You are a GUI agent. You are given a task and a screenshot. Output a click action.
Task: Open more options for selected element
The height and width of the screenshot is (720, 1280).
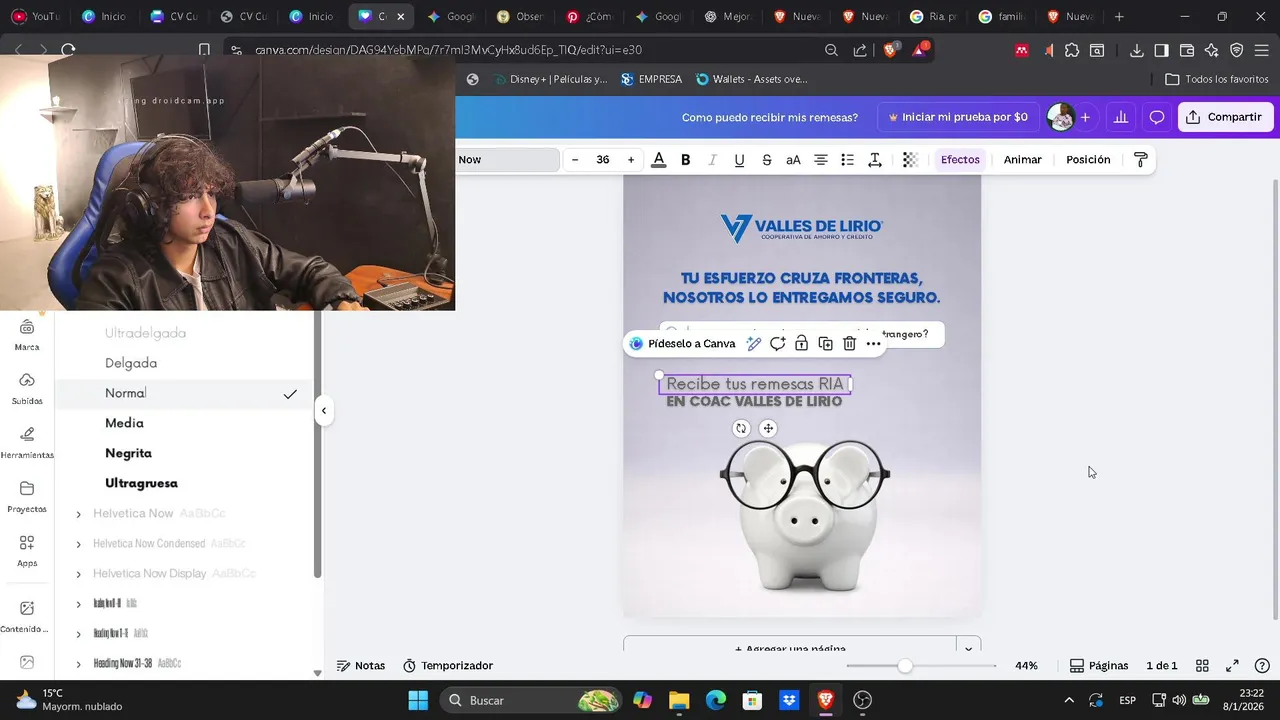tap(873, 343)
